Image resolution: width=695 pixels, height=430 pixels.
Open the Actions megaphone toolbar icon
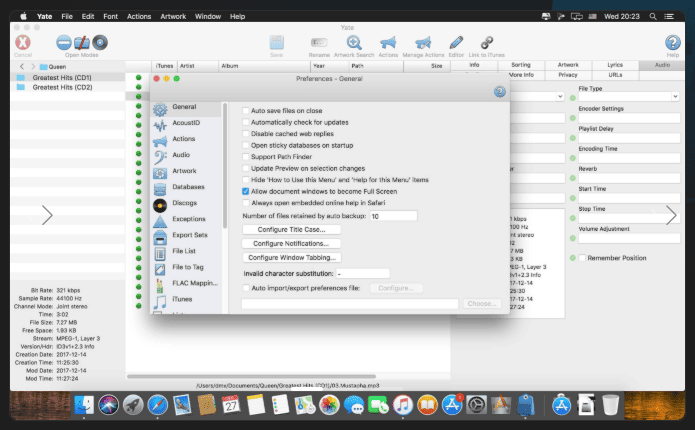tap(388, 43)
